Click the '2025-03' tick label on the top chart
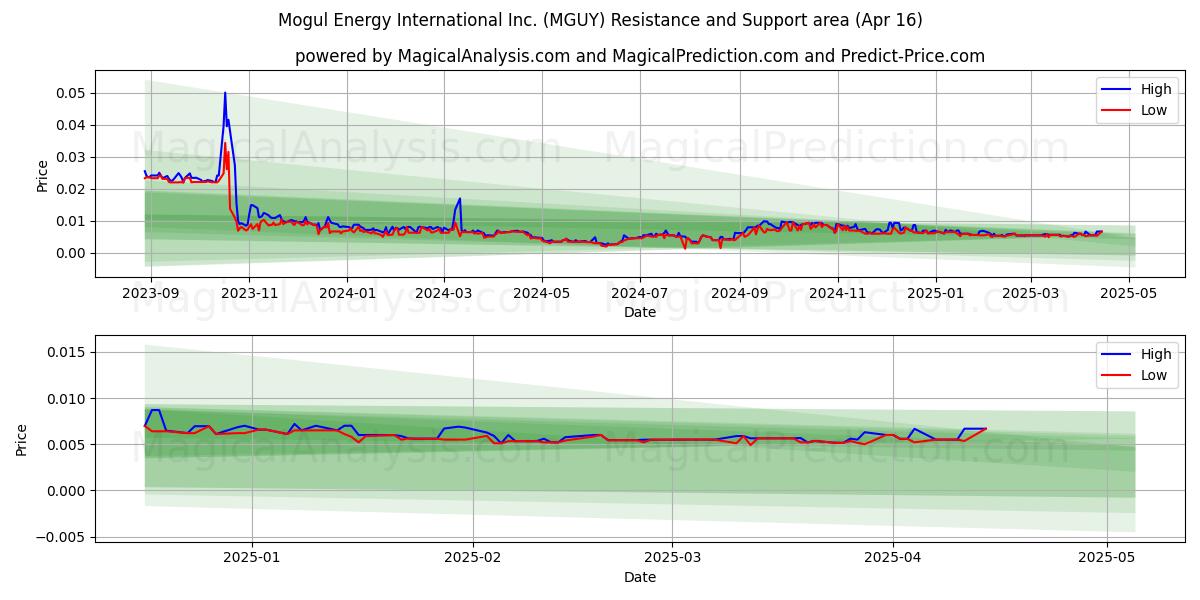 [x=1031, y=294]
